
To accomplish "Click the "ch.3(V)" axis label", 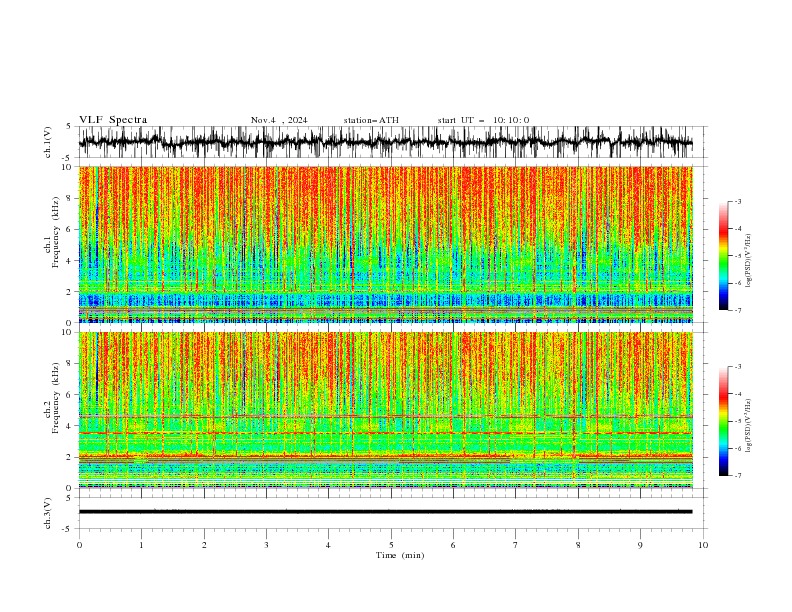I will (x=48, y=513).
